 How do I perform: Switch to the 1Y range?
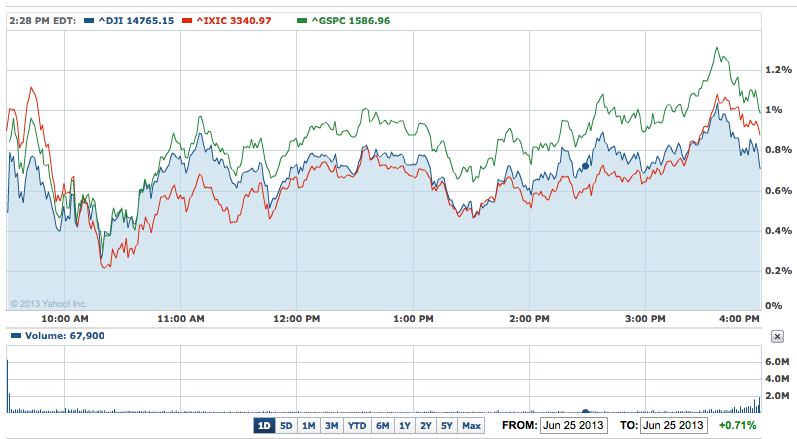coord(405,426)
